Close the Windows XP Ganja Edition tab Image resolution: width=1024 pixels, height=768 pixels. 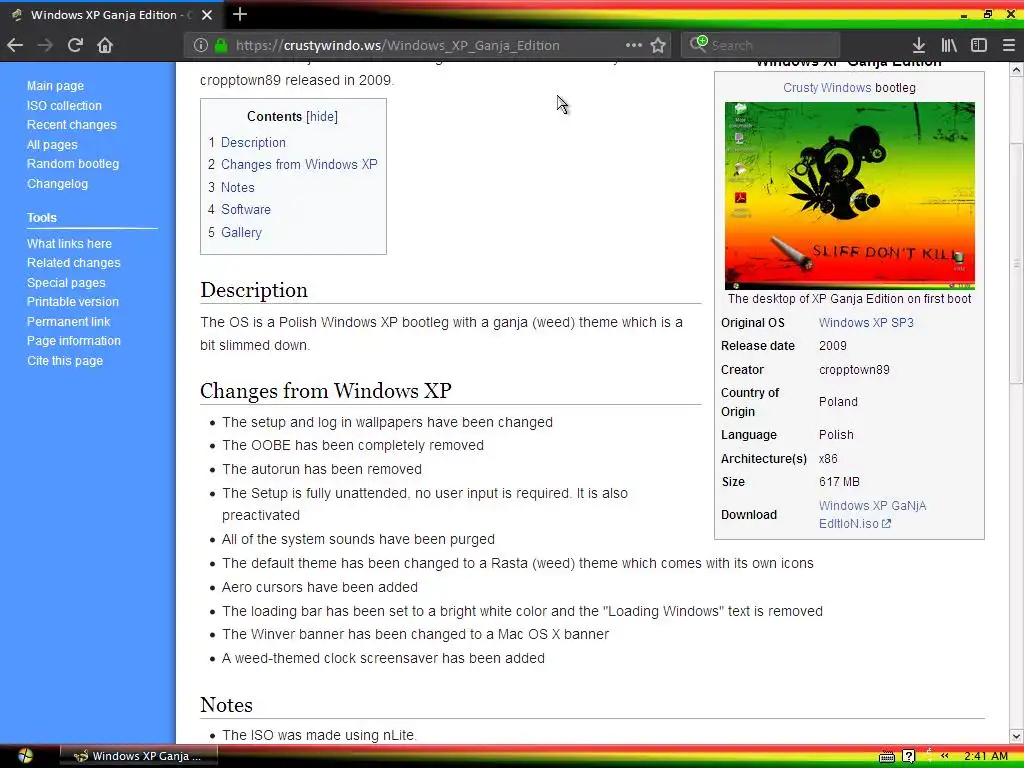click(206, 14)
